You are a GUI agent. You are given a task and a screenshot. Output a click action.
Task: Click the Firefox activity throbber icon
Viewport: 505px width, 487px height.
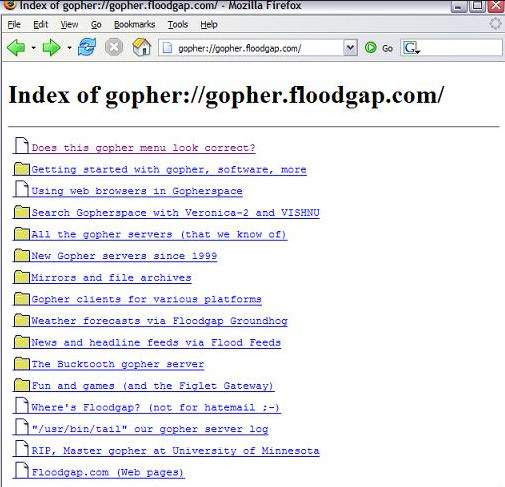point(495,24)
